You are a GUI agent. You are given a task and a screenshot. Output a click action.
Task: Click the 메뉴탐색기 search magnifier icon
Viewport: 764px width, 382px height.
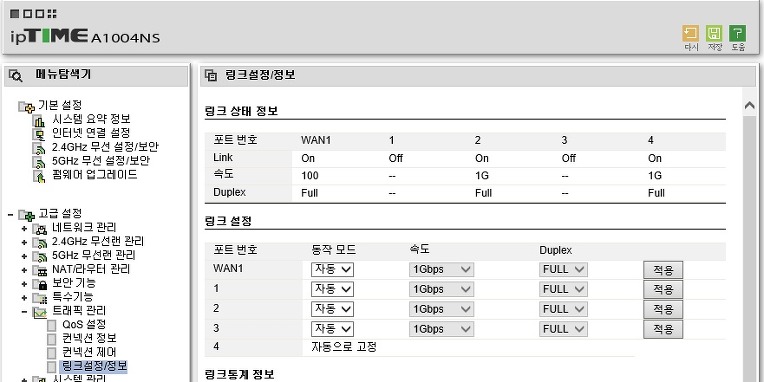[x=16, y=75]
